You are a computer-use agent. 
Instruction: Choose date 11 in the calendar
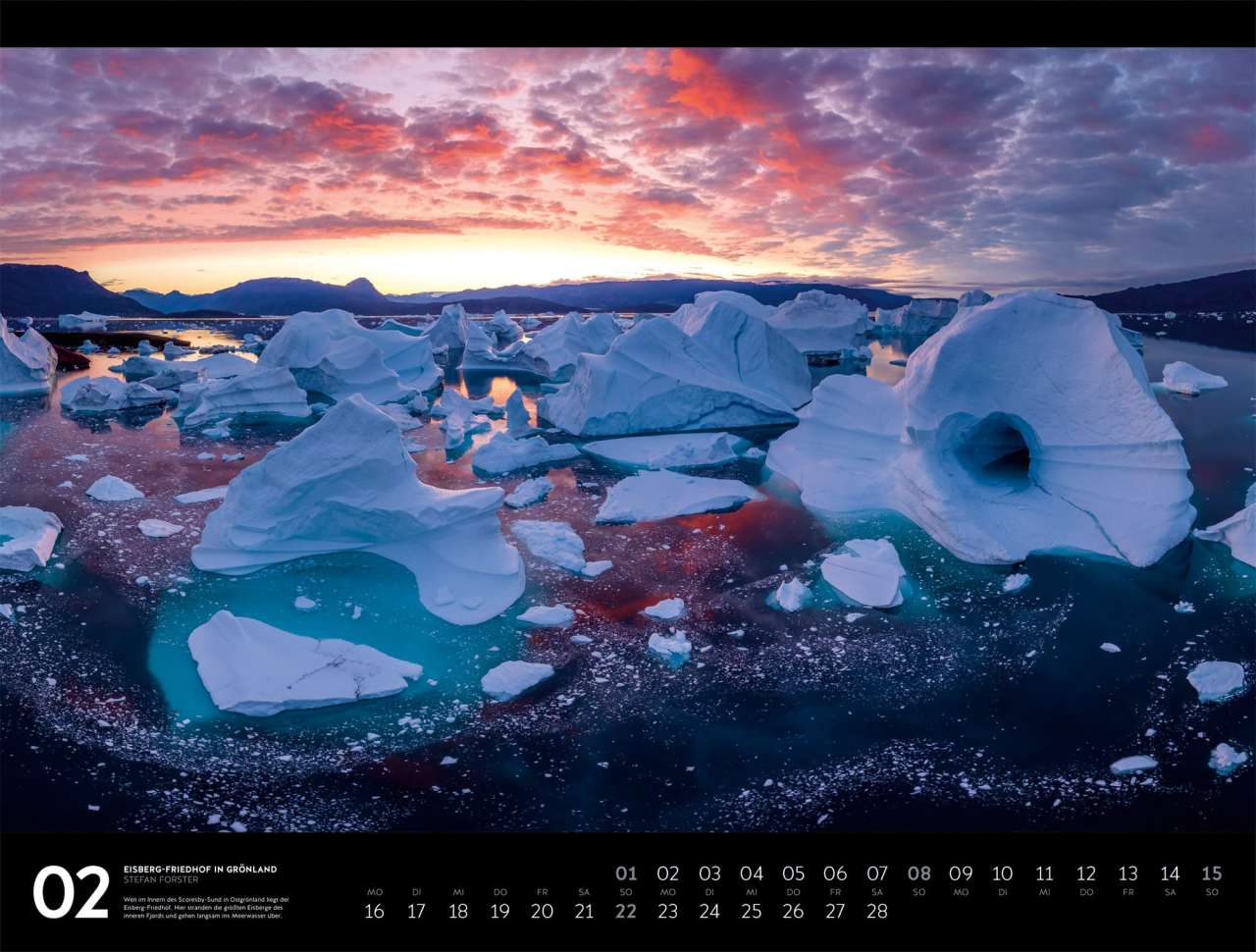(1044, 873)
